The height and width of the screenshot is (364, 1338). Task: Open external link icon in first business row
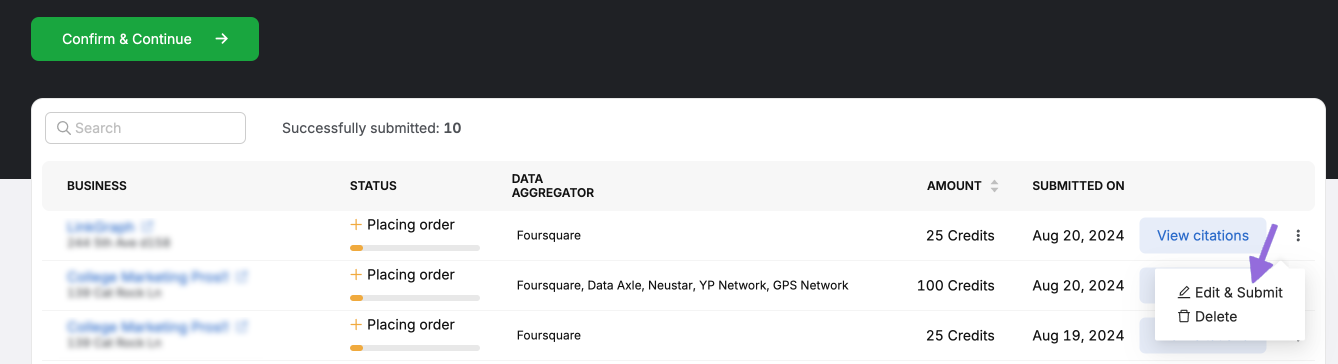pyautogui.click(x=148, y=227)
